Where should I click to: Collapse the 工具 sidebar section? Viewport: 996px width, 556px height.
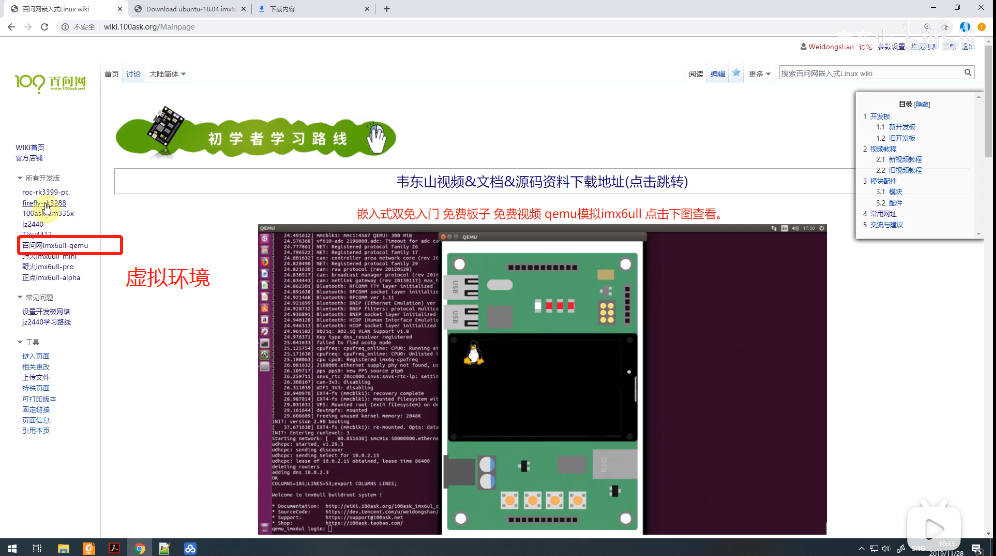(x=28, y=342)
